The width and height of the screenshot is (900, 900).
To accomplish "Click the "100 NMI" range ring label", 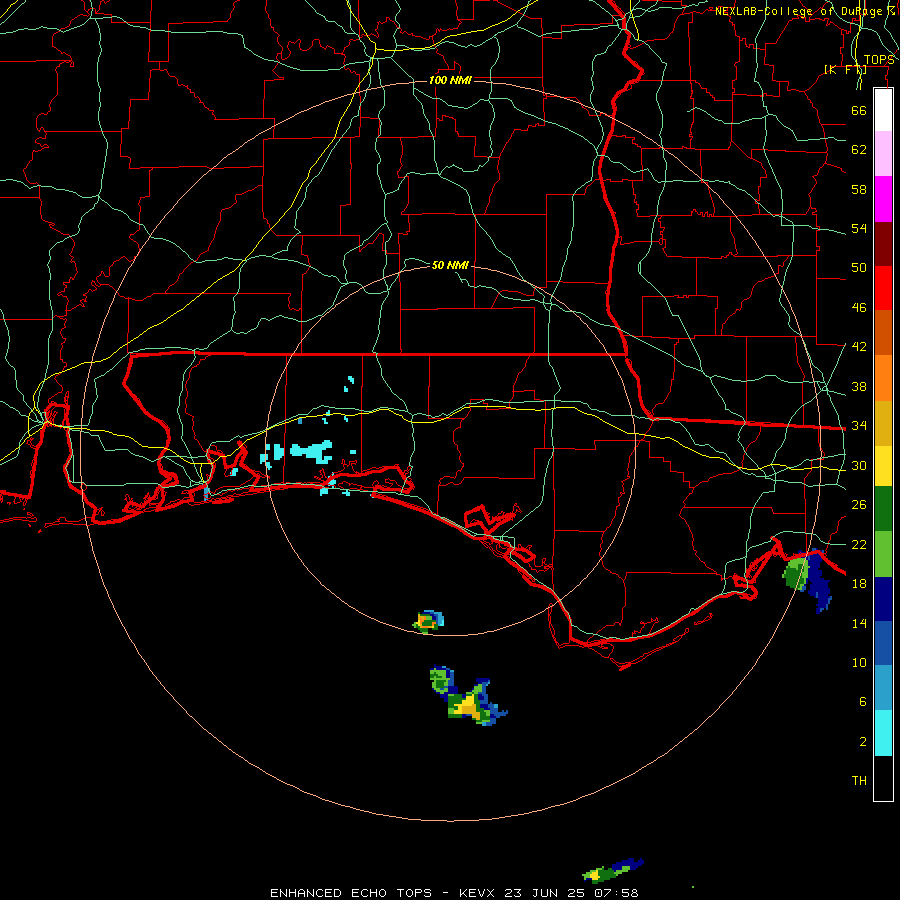I will [450, 80].
